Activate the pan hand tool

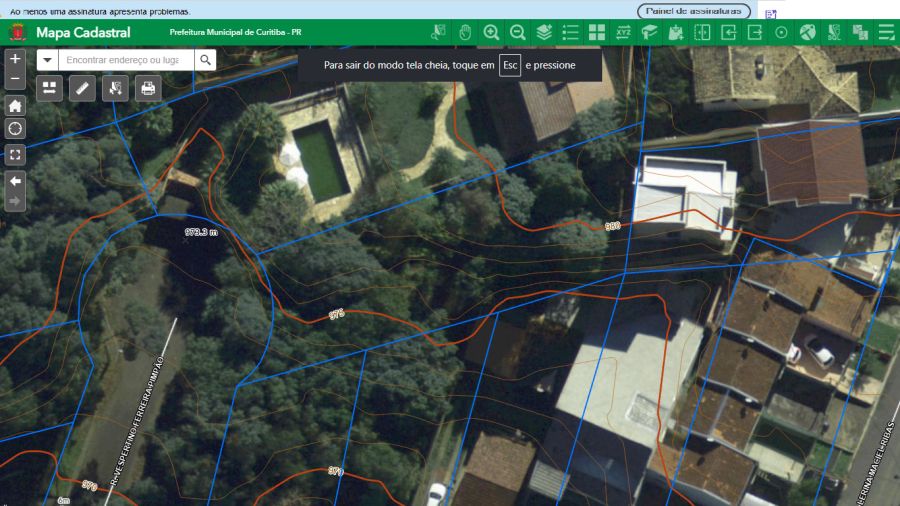[465, 32]
